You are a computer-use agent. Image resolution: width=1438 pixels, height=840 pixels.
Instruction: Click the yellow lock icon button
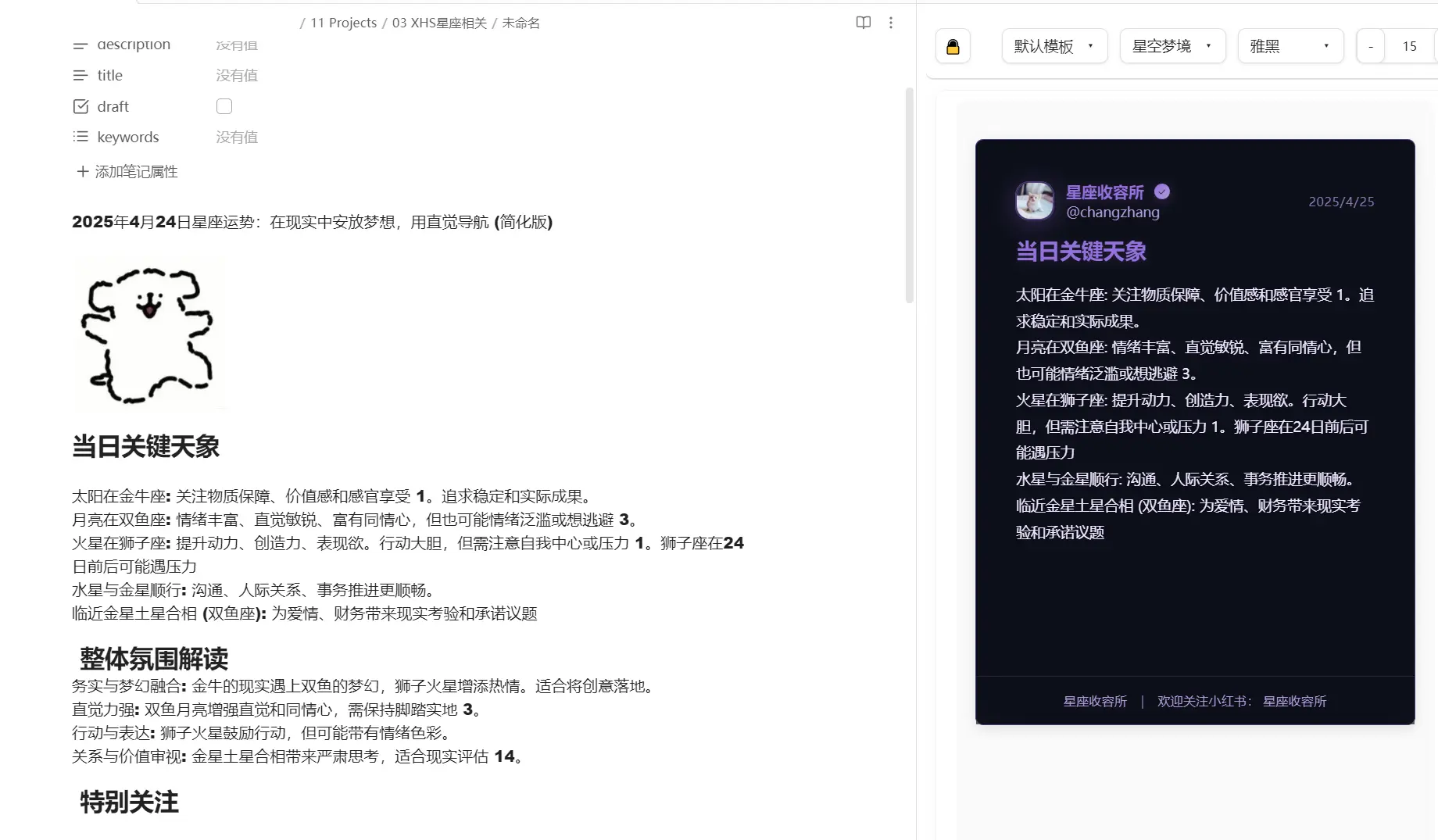pos(953,47)
